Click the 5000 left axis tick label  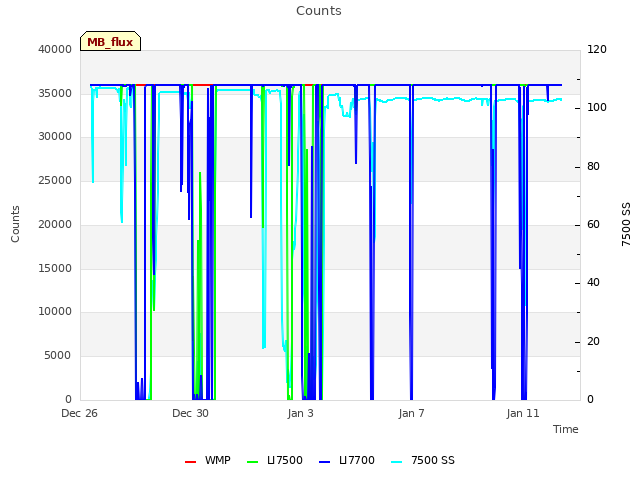pyautogui.click(x=58, y=356)
